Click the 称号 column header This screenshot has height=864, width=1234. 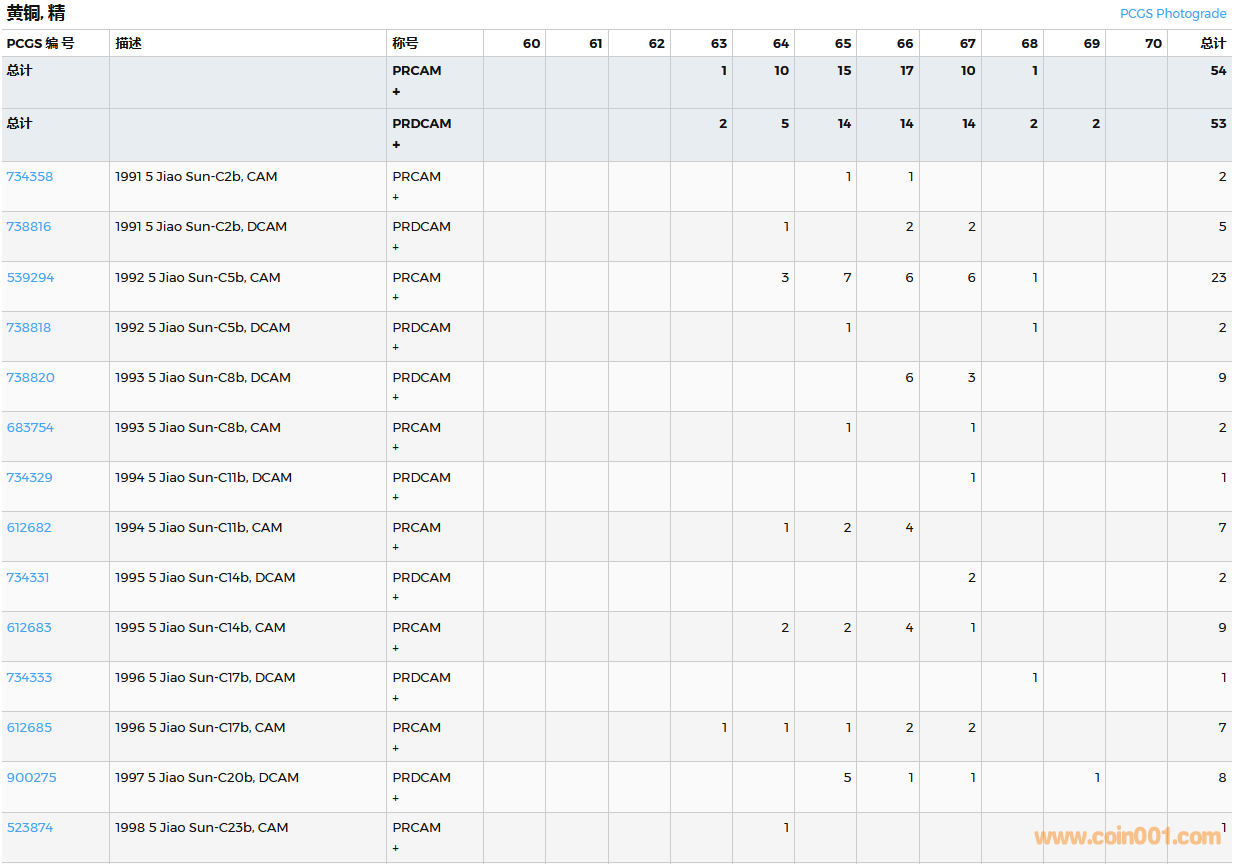coord(405,44)
